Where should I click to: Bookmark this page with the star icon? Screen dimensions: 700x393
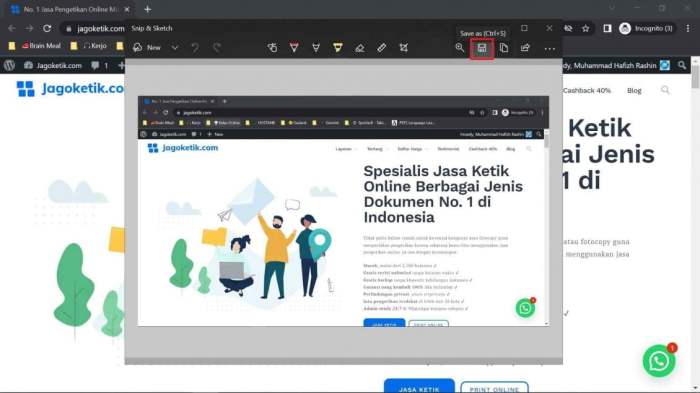point(585,28)
